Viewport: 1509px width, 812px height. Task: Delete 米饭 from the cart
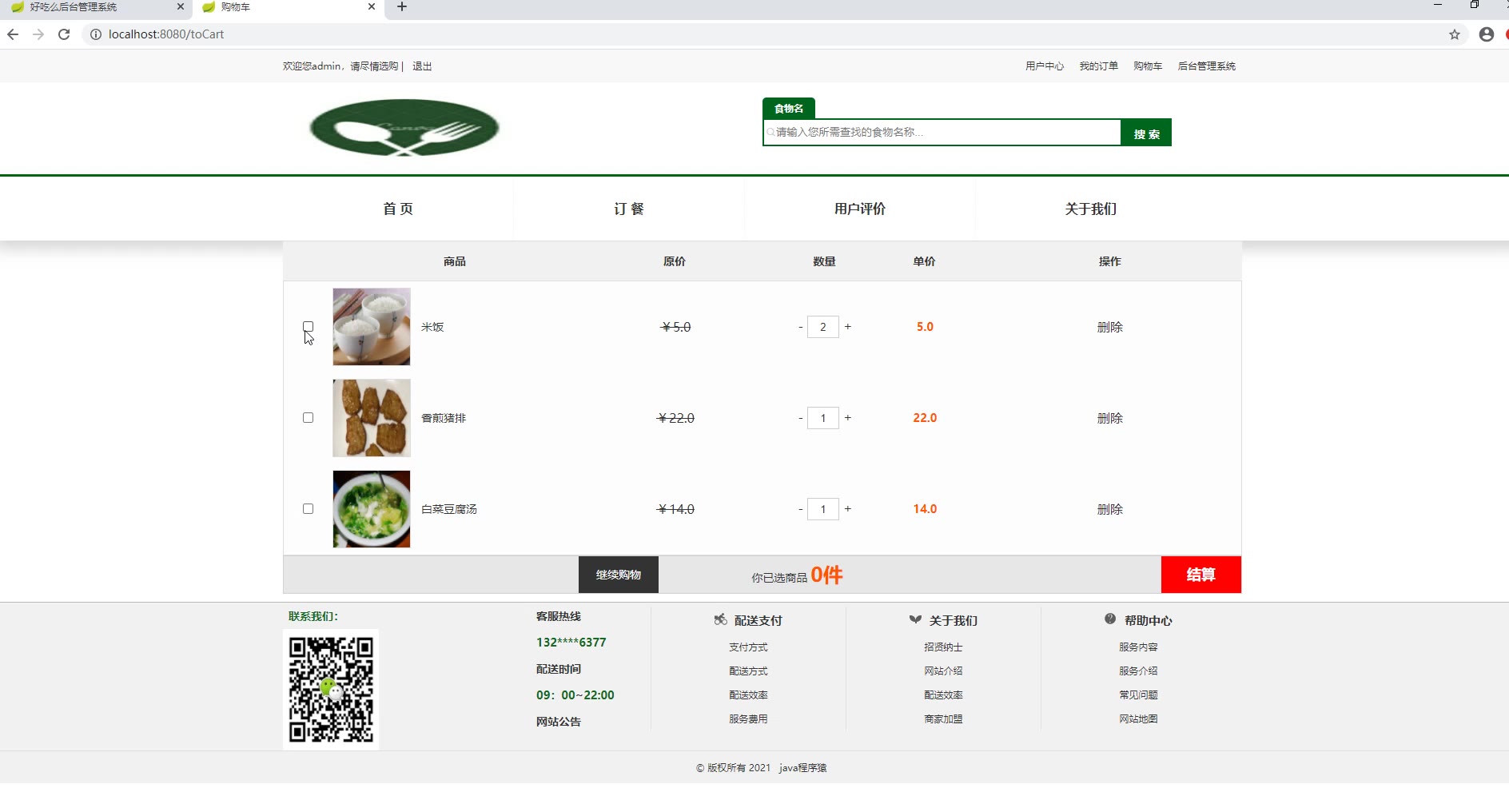point(1110,327)
